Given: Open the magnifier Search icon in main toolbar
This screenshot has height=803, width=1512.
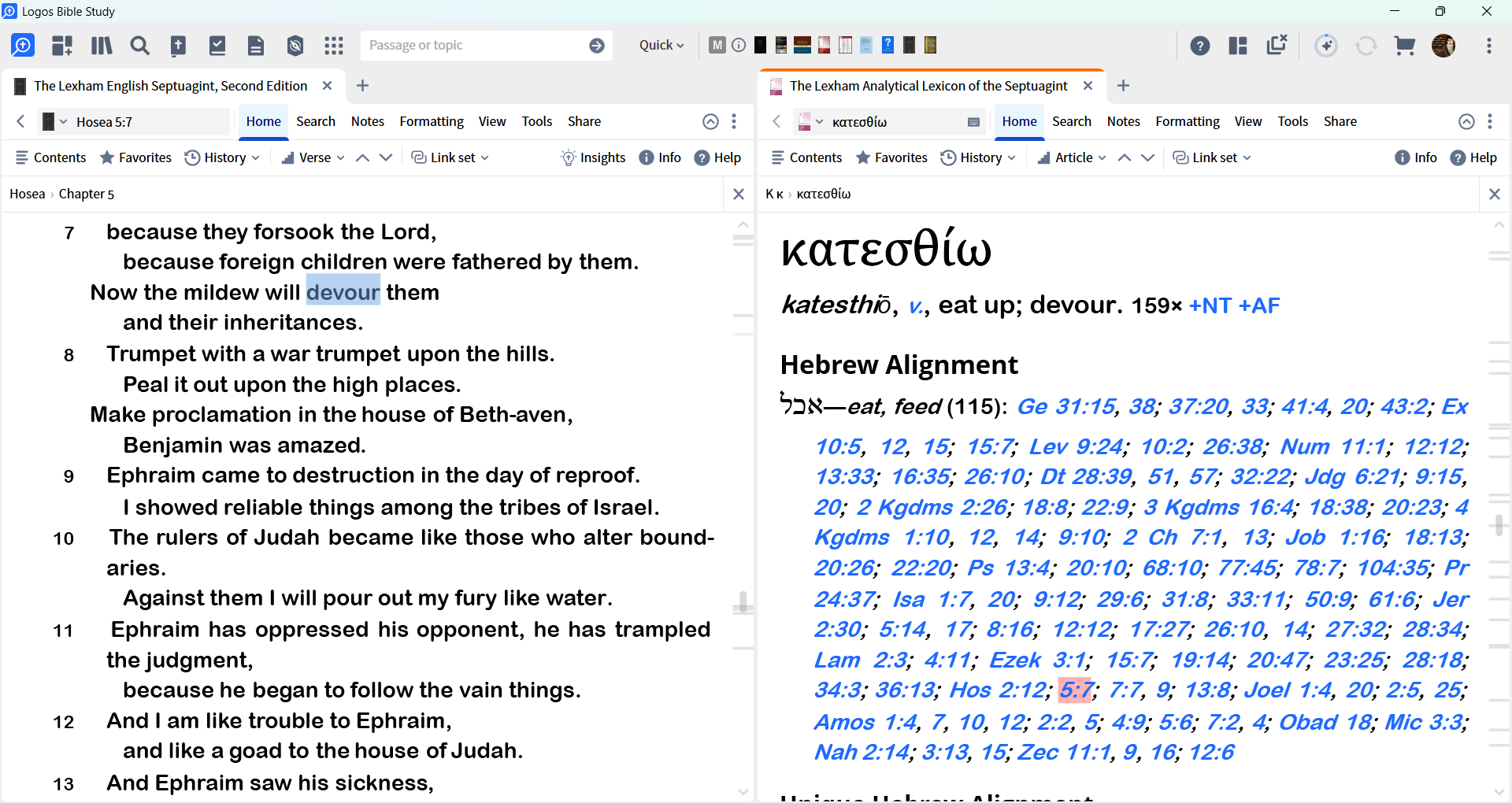Looking at the screenshot, I should point(140,46).
